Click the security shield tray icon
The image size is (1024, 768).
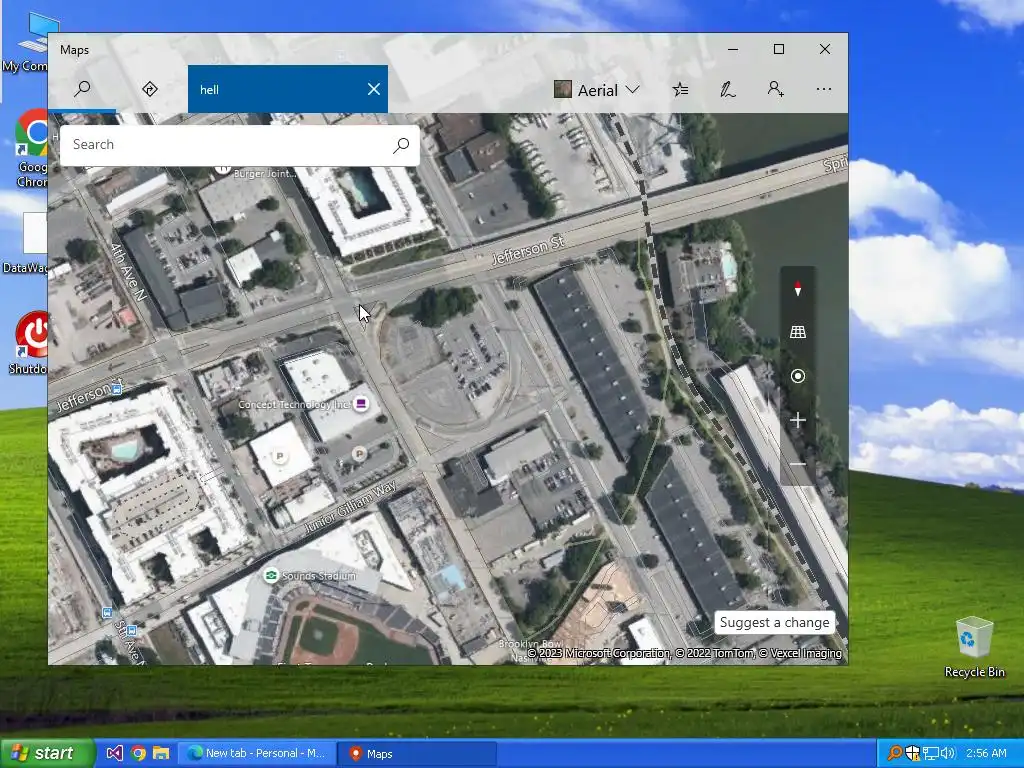coord(912,754)
